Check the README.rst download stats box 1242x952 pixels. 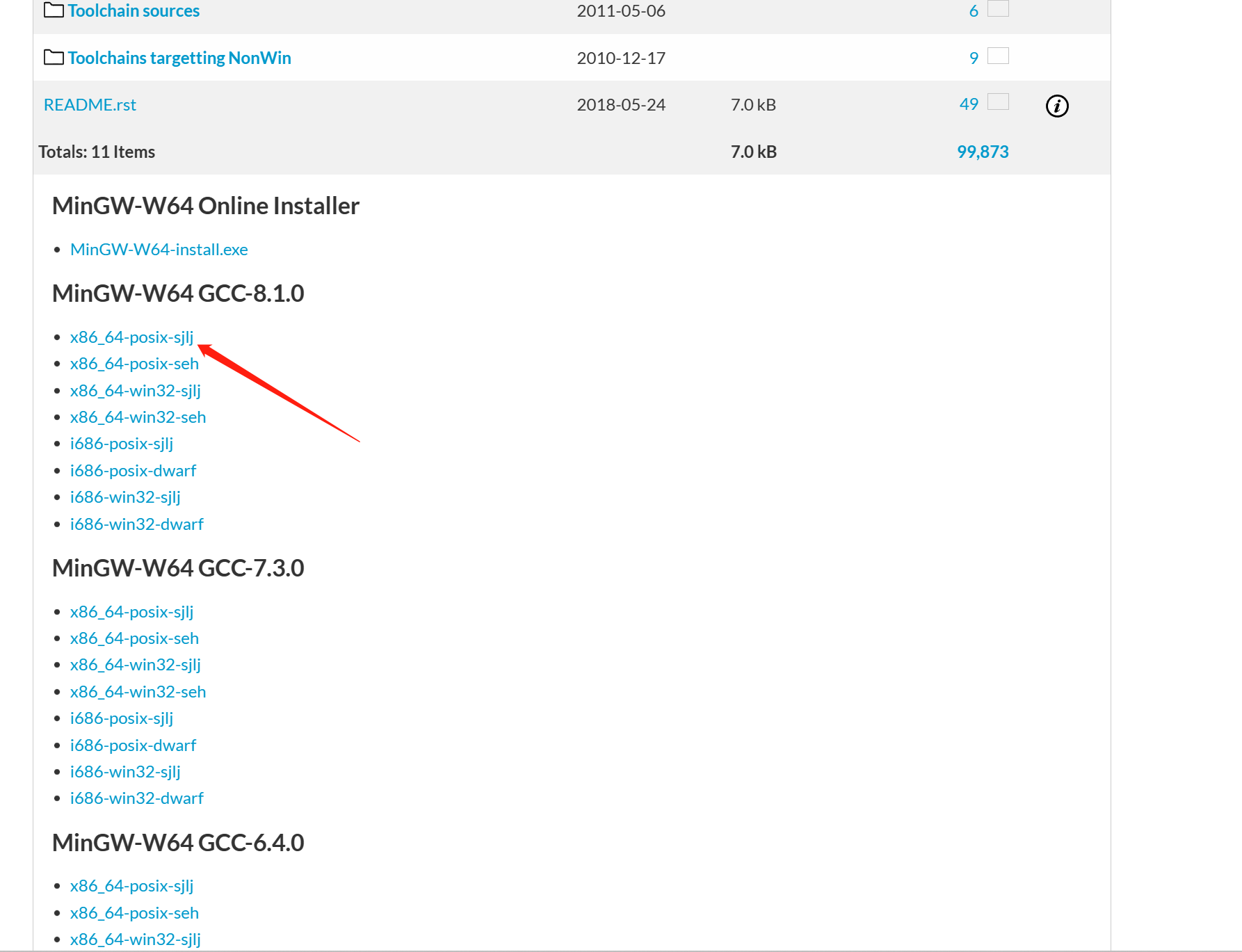click(x=998, y=102)
